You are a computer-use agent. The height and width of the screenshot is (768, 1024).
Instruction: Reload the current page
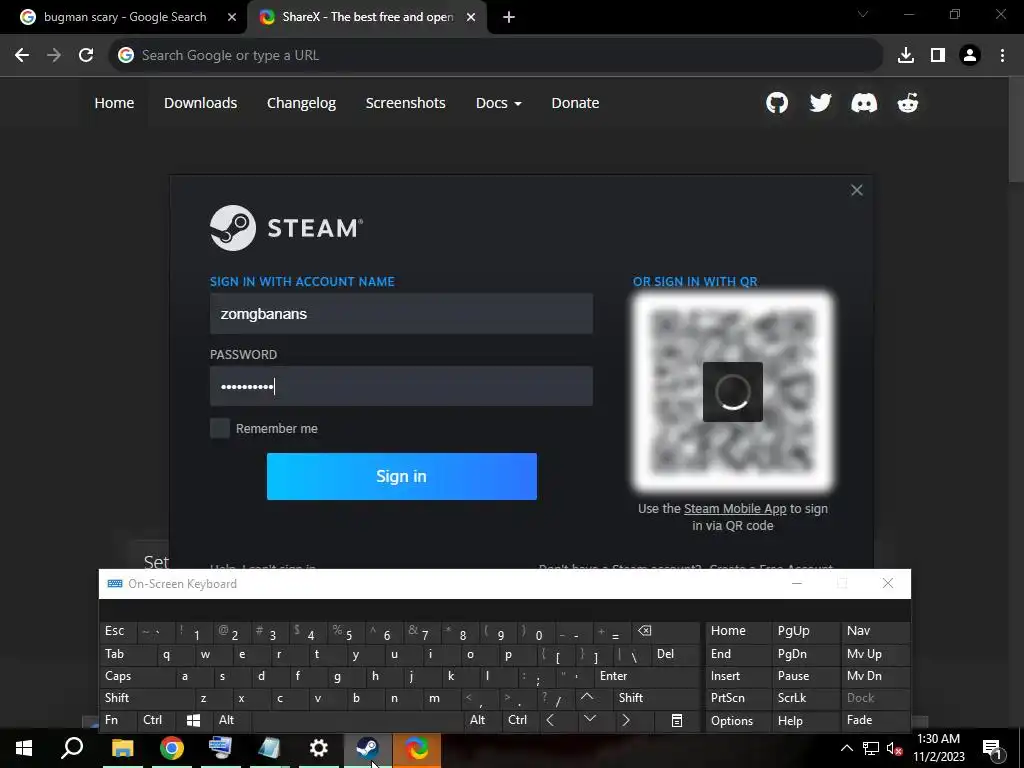[86, 56]
